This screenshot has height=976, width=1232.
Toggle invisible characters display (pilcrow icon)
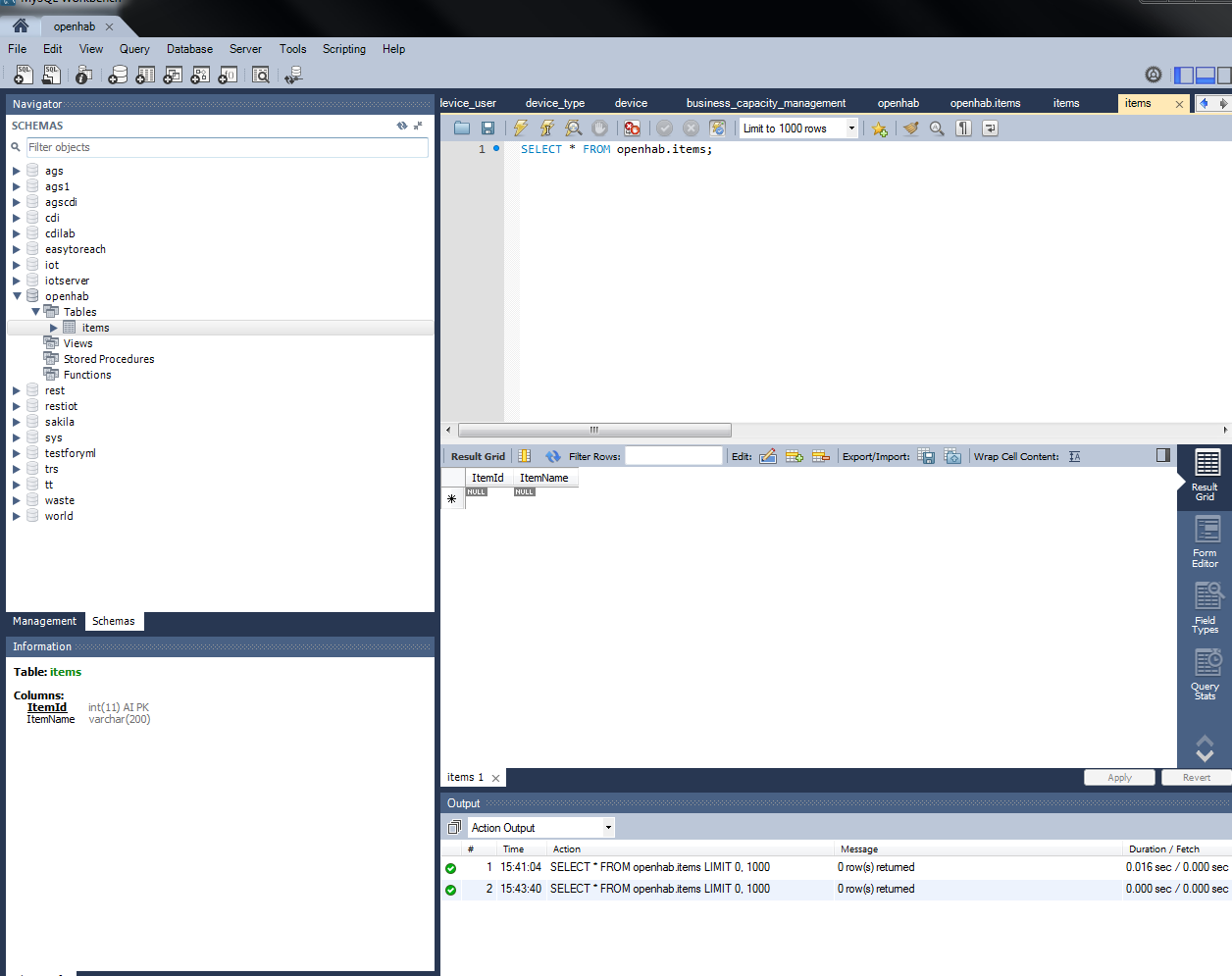pyautogui.click(x=964, y=128)
